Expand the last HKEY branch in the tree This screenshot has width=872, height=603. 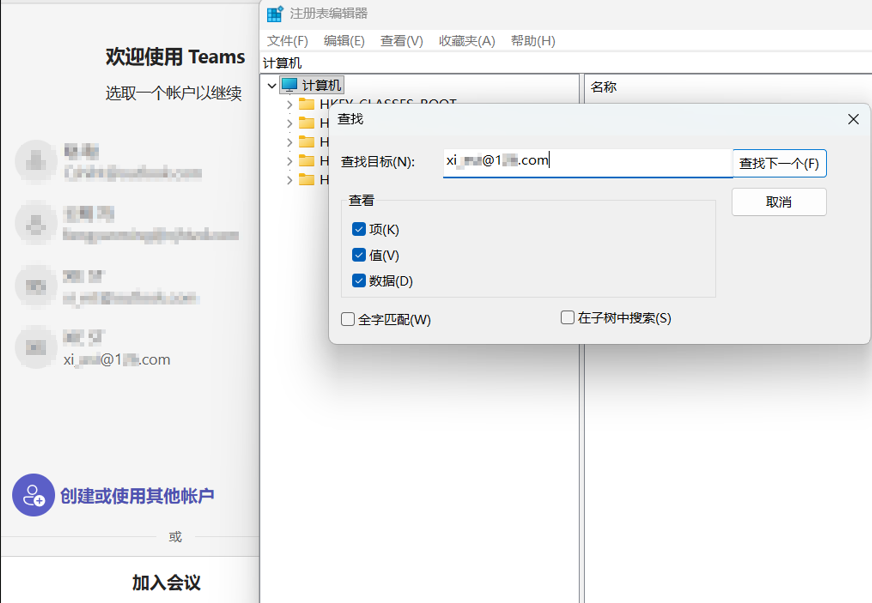point(289,180)
